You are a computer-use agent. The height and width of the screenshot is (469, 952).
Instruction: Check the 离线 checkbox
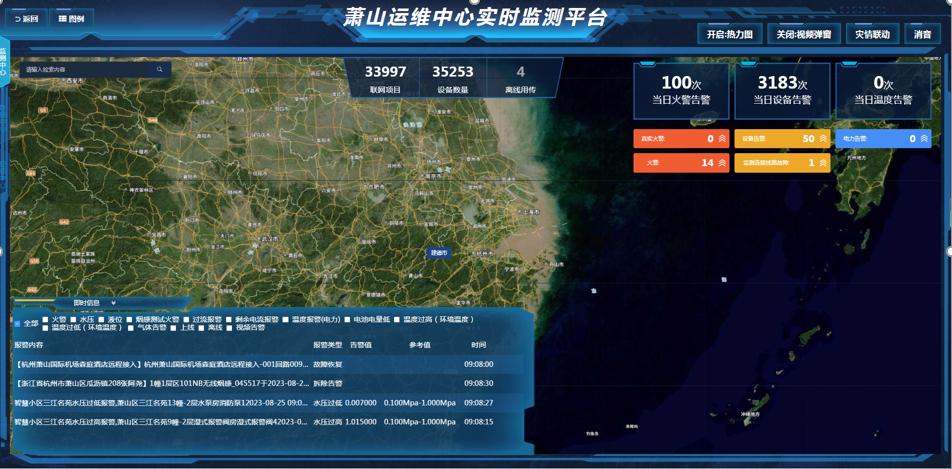click(x=201, y=327)
